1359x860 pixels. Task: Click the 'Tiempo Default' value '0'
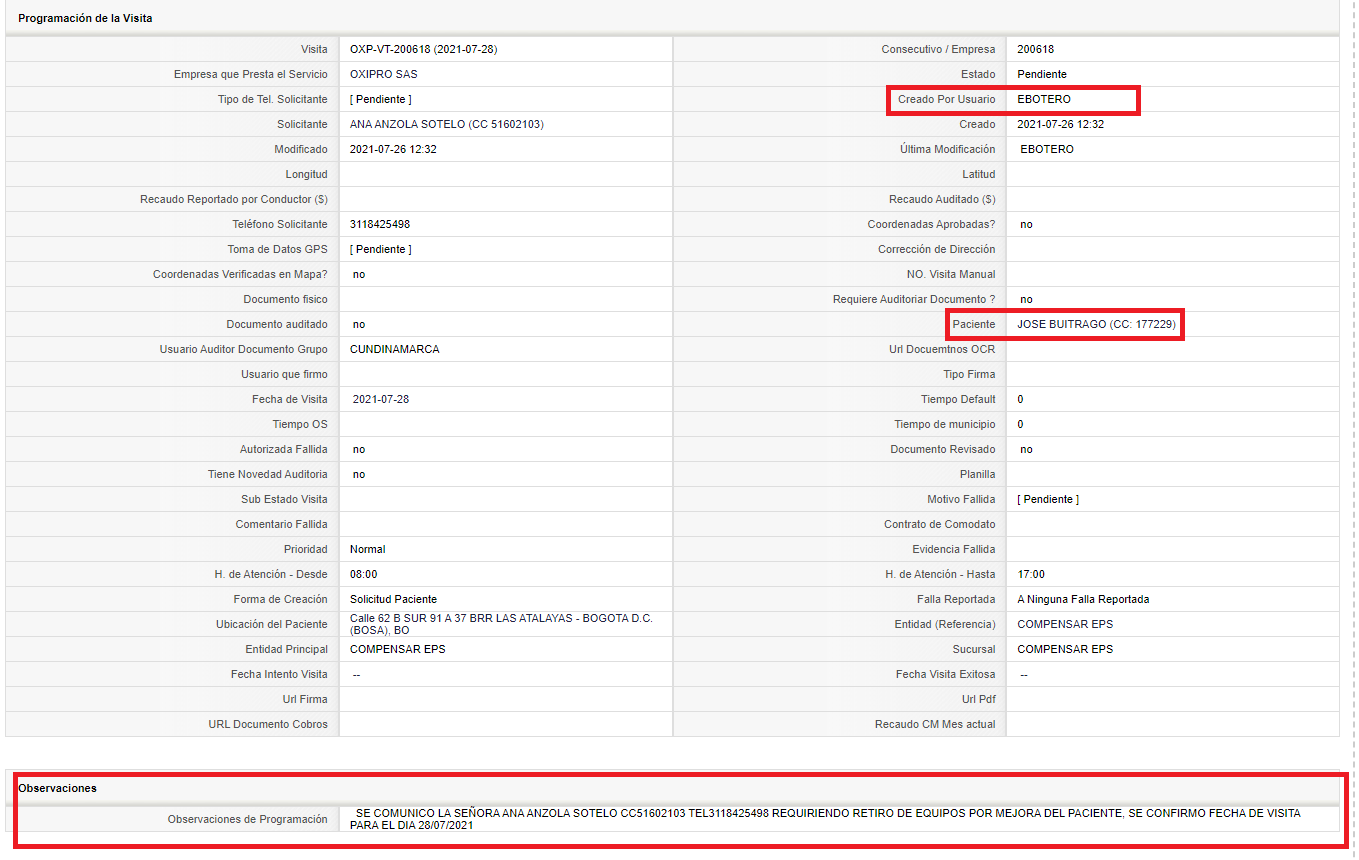1020,399
